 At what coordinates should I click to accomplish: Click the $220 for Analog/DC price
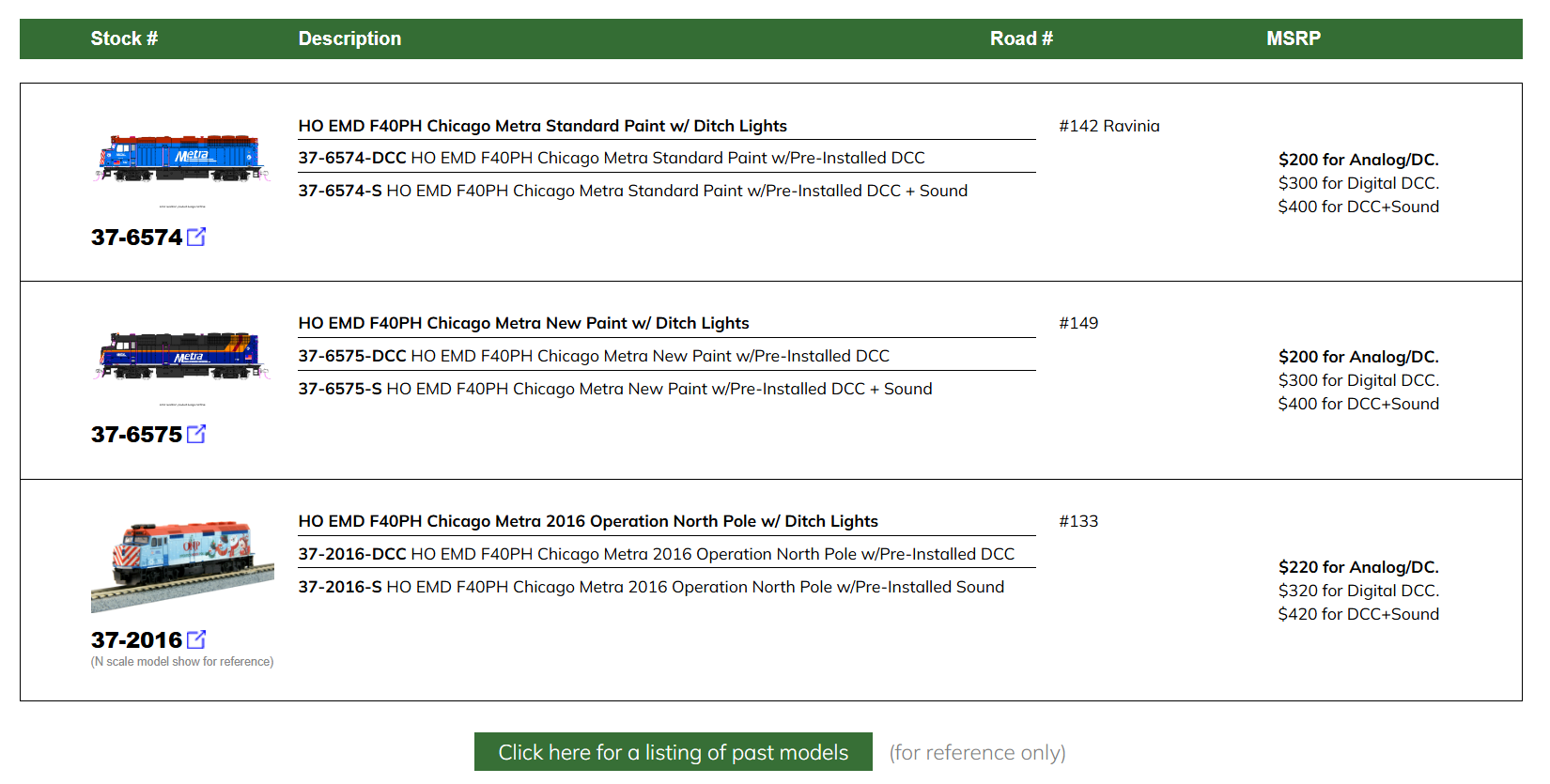pos(1357,567)
